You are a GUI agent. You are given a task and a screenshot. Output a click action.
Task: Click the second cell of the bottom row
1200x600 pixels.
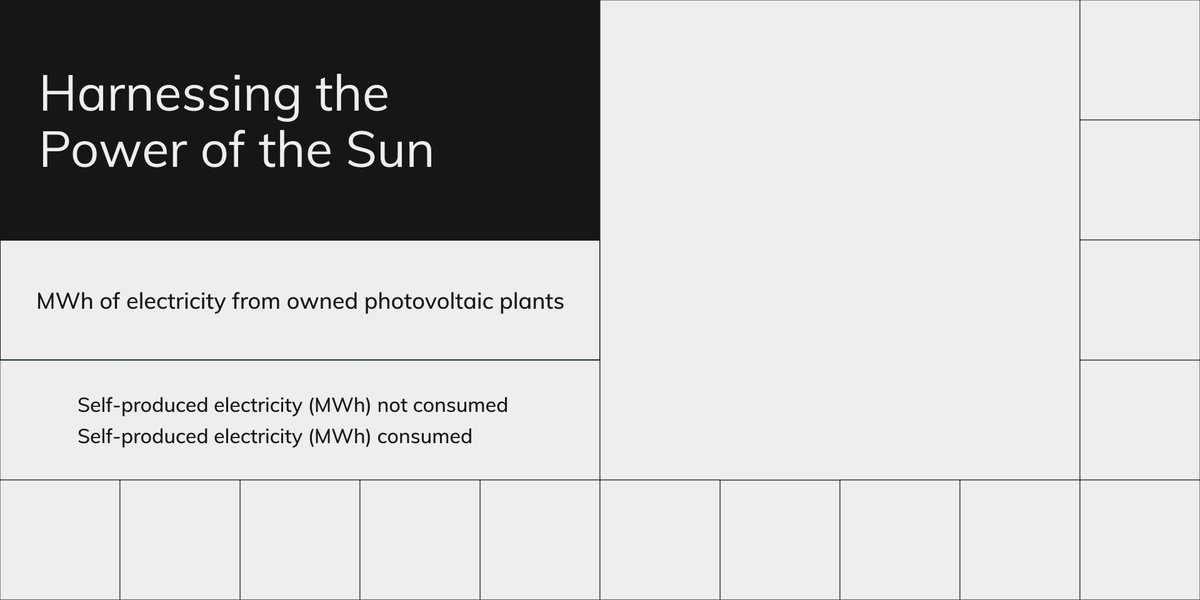tap(180, 540)
